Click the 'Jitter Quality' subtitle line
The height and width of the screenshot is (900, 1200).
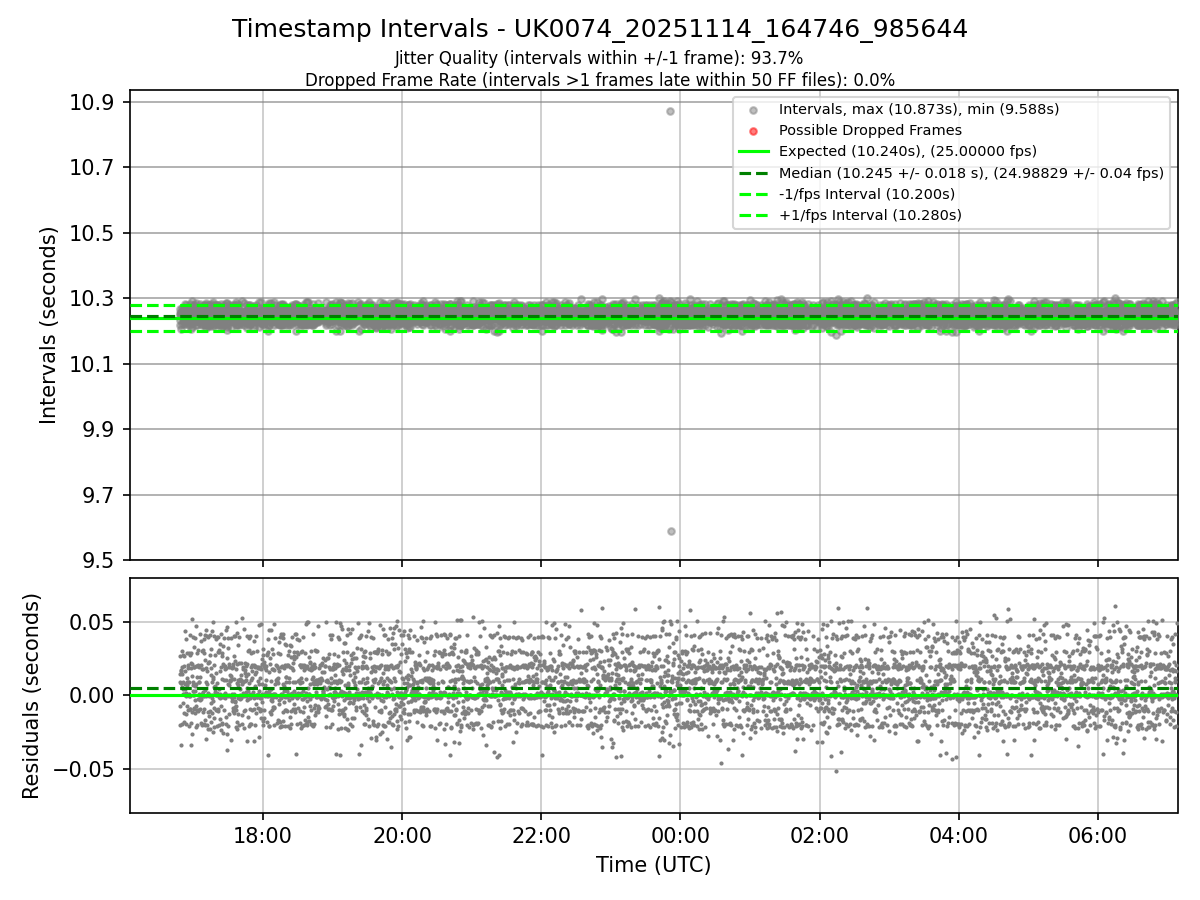[599, 59]
